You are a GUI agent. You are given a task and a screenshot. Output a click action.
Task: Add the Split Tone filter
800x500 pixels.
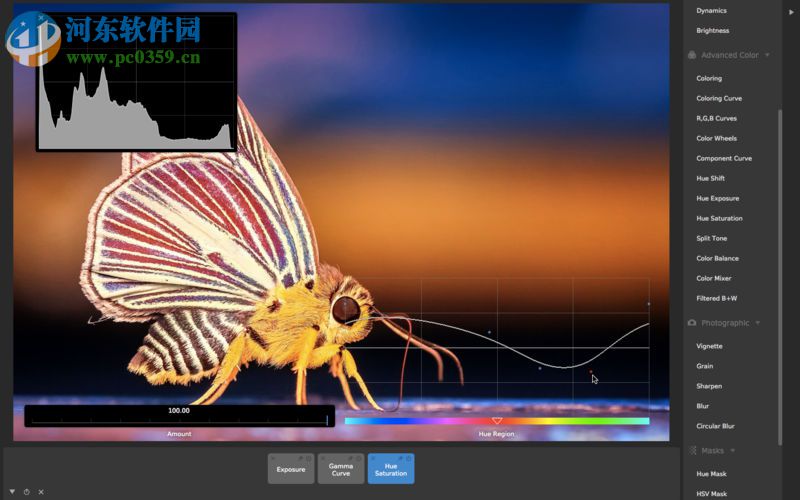pyautogui.click(x=712, y=238)
